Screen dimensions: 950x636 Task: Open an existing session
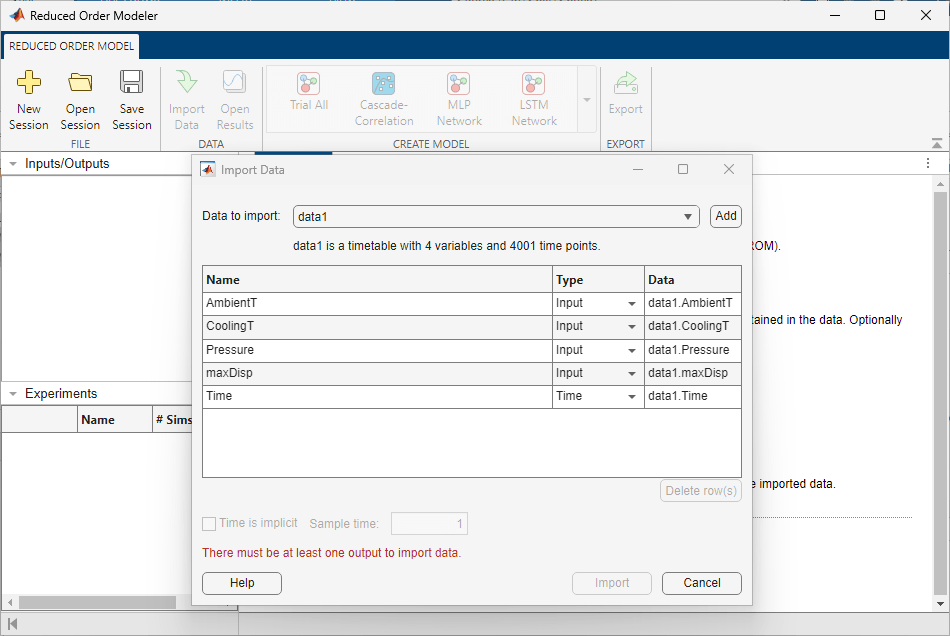click(x=80, y=97)
